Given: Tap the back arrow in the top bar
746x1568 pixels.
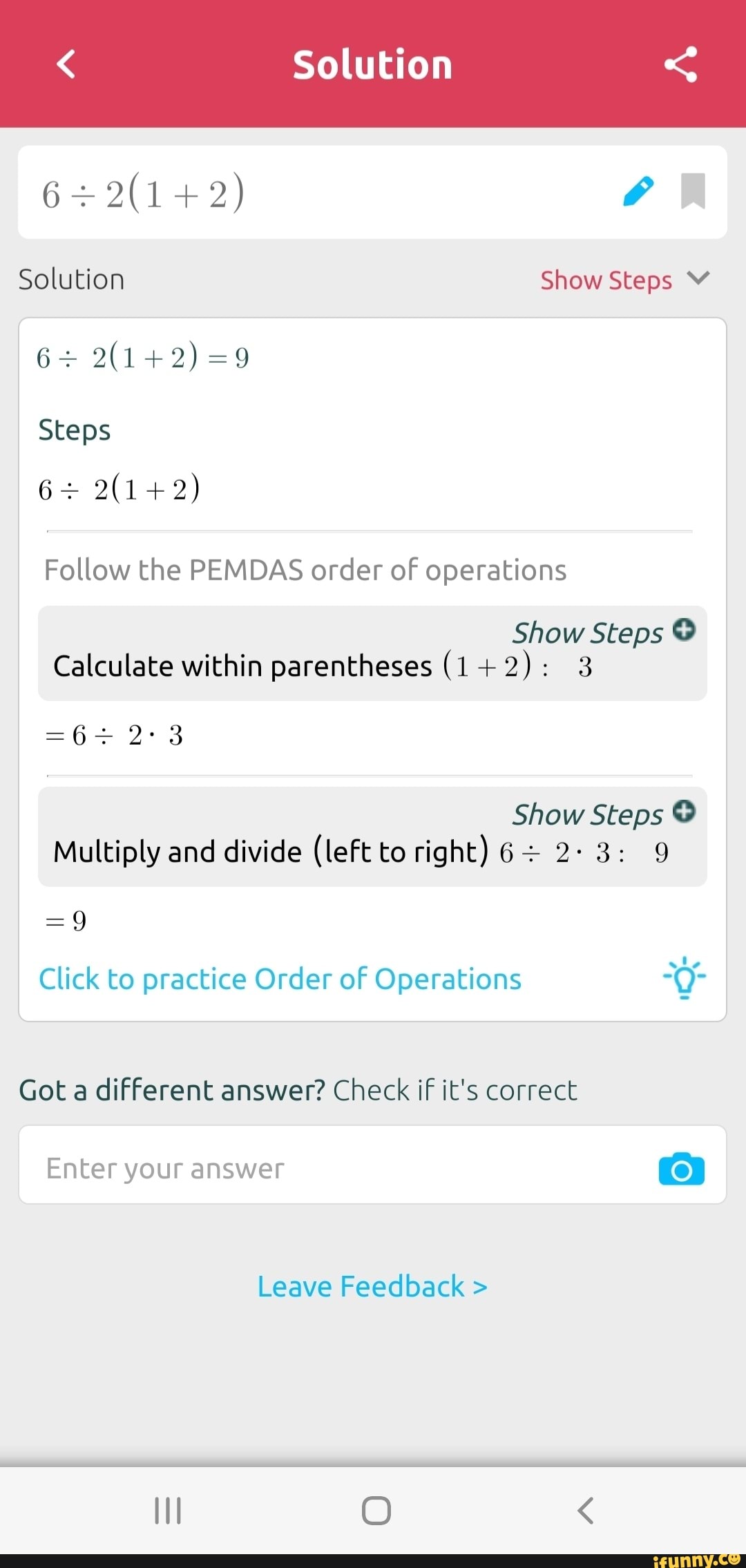Looking at the screenshot, I should 66,64.
